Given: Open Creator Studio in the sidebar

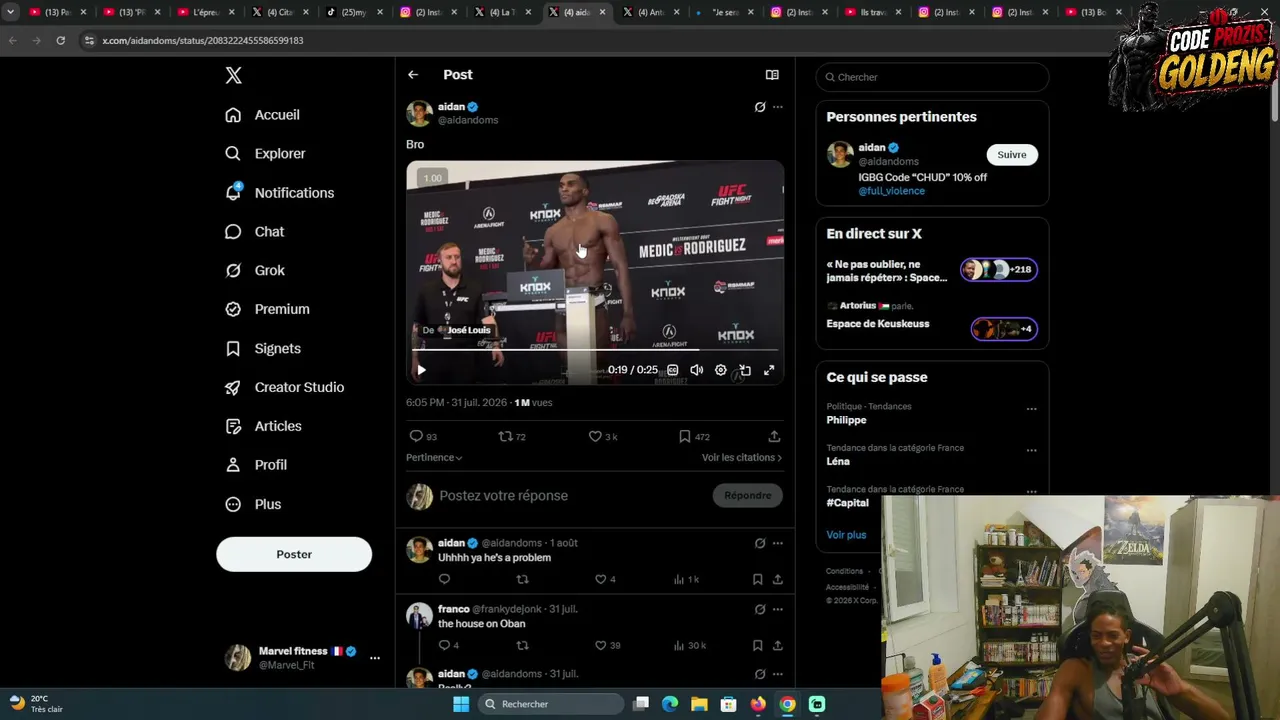Looking at the screenshot, I should point(285,387).
